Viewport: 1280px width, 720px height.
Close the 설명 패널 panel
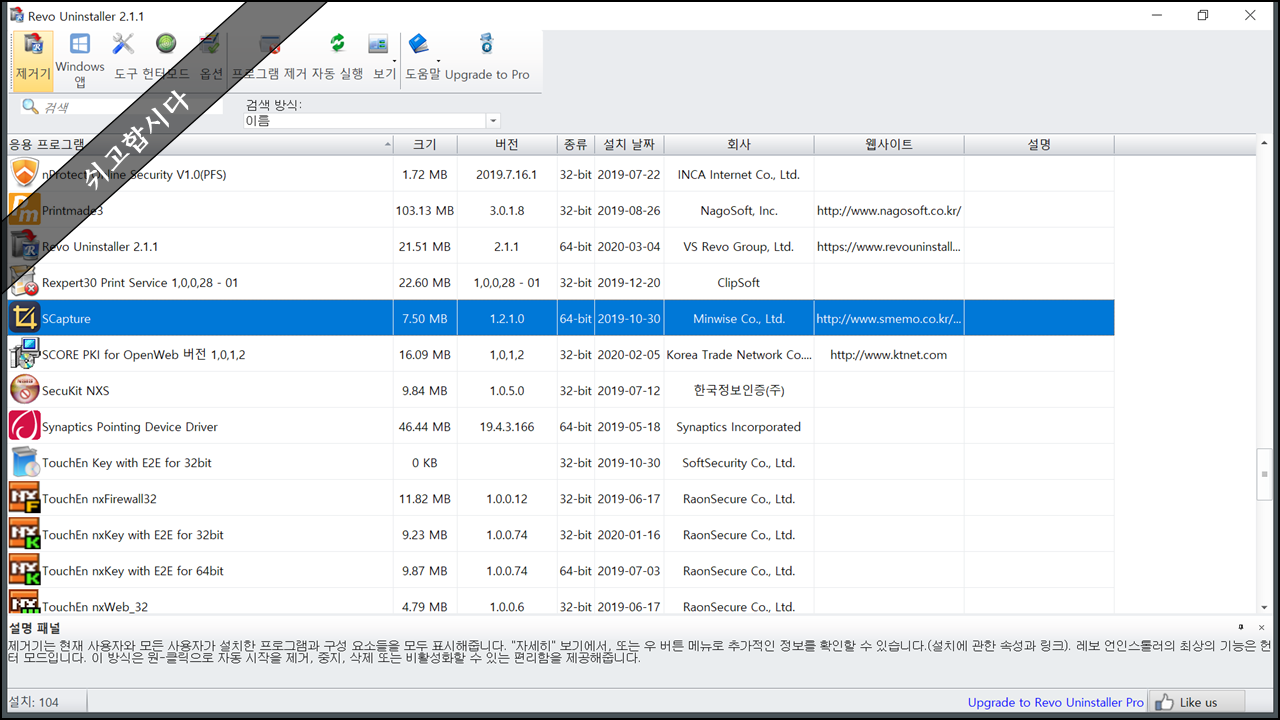1263,627
